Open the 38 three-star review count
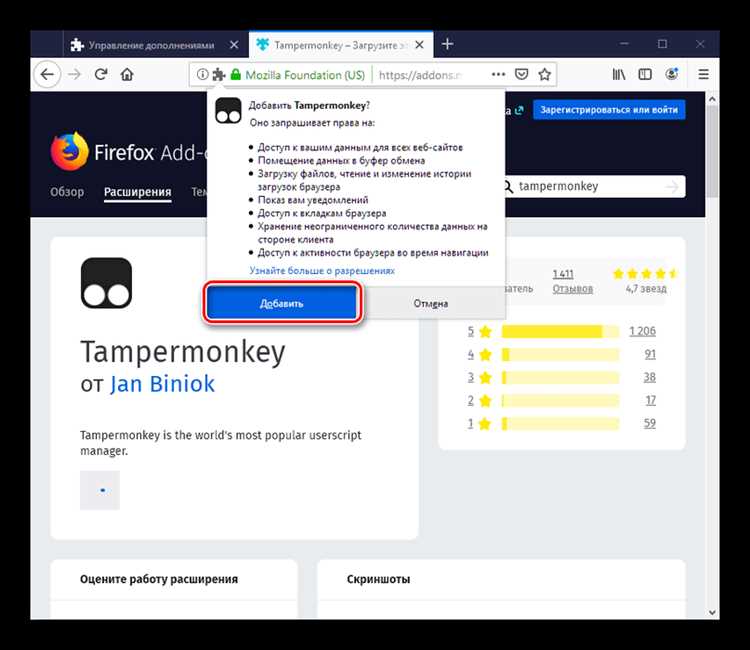 (x=650, y=377)
